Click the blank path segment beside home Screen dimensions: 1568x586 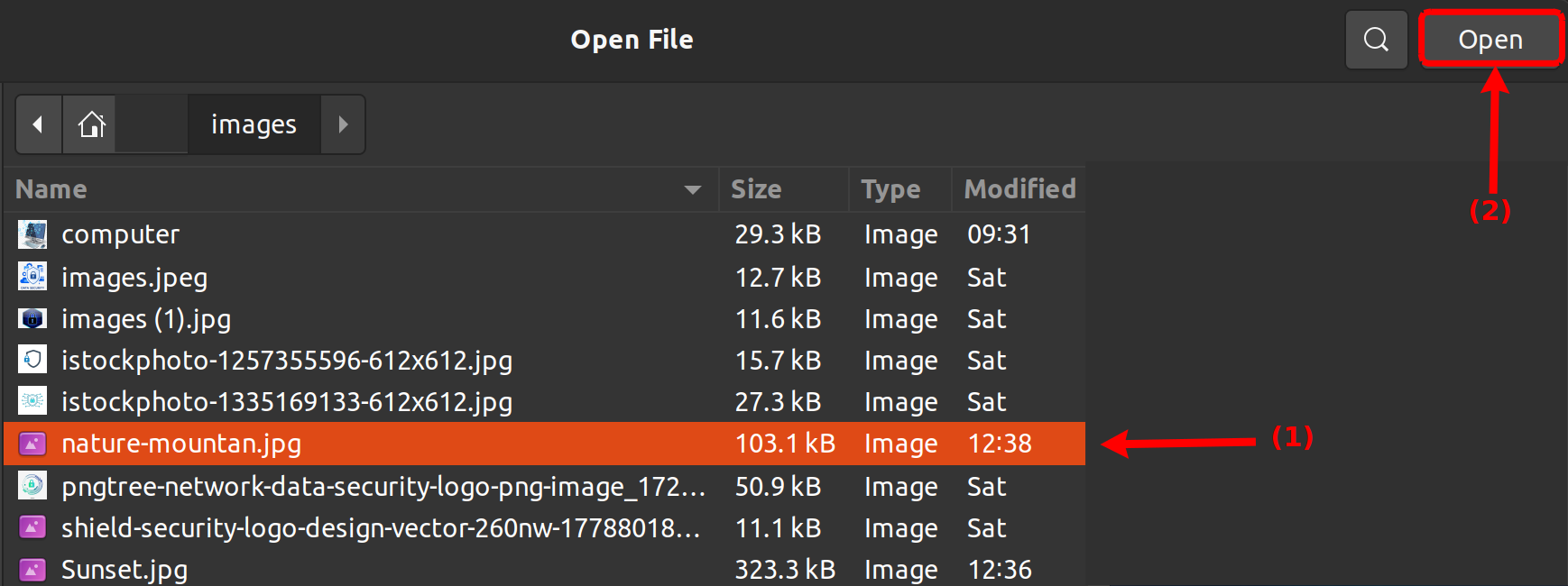(152, 124)
